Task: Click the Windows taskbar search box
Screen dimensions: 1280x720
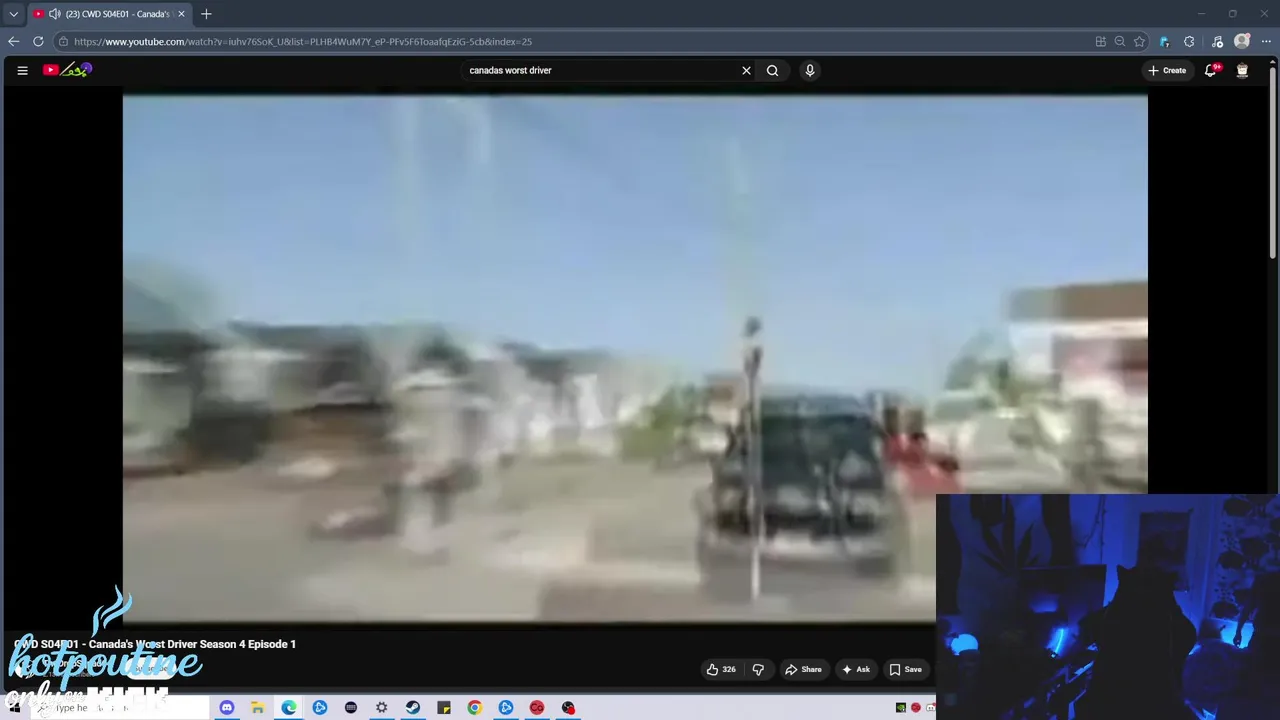Action: (120, 708)
